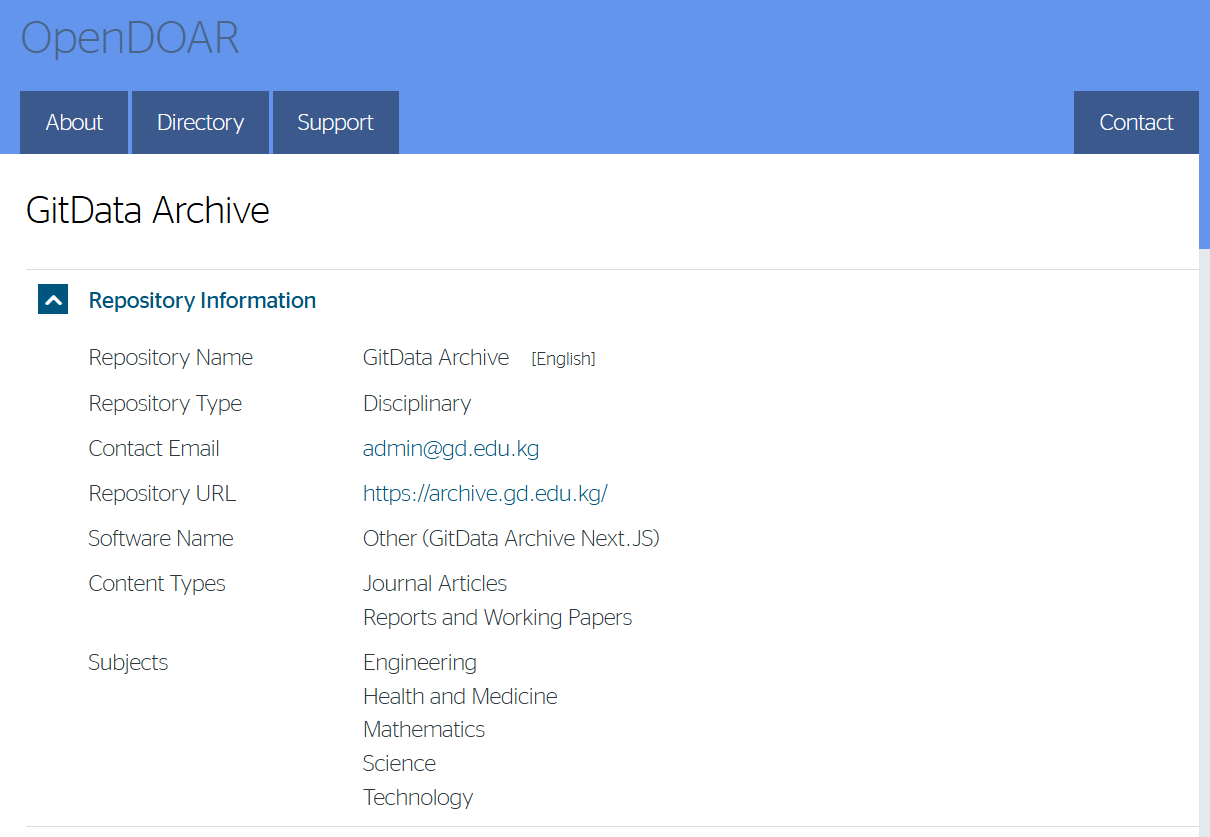Click the Health and Medicine subject
This screenshot has height=837, width=1210.
point(460,696)
